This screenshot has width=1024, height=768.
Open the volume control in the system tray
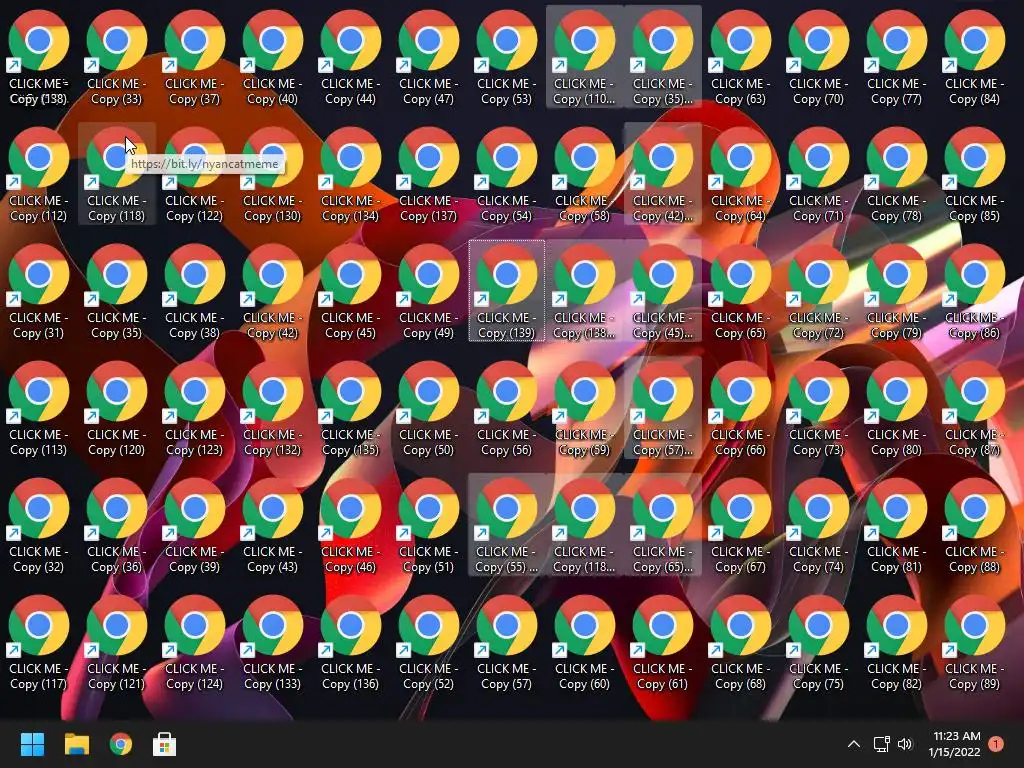click(x=905, y=744)
